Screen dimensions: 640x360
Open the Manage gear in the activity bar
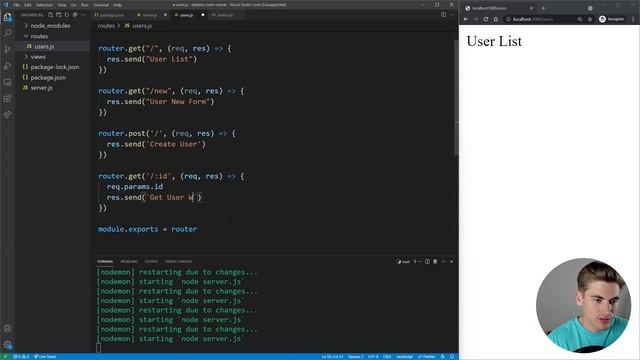pos(8,344)
